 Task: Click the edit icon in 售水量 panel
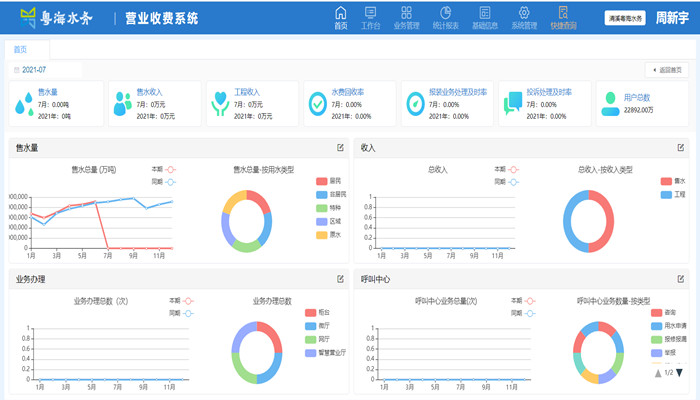(x=340, y=148)
